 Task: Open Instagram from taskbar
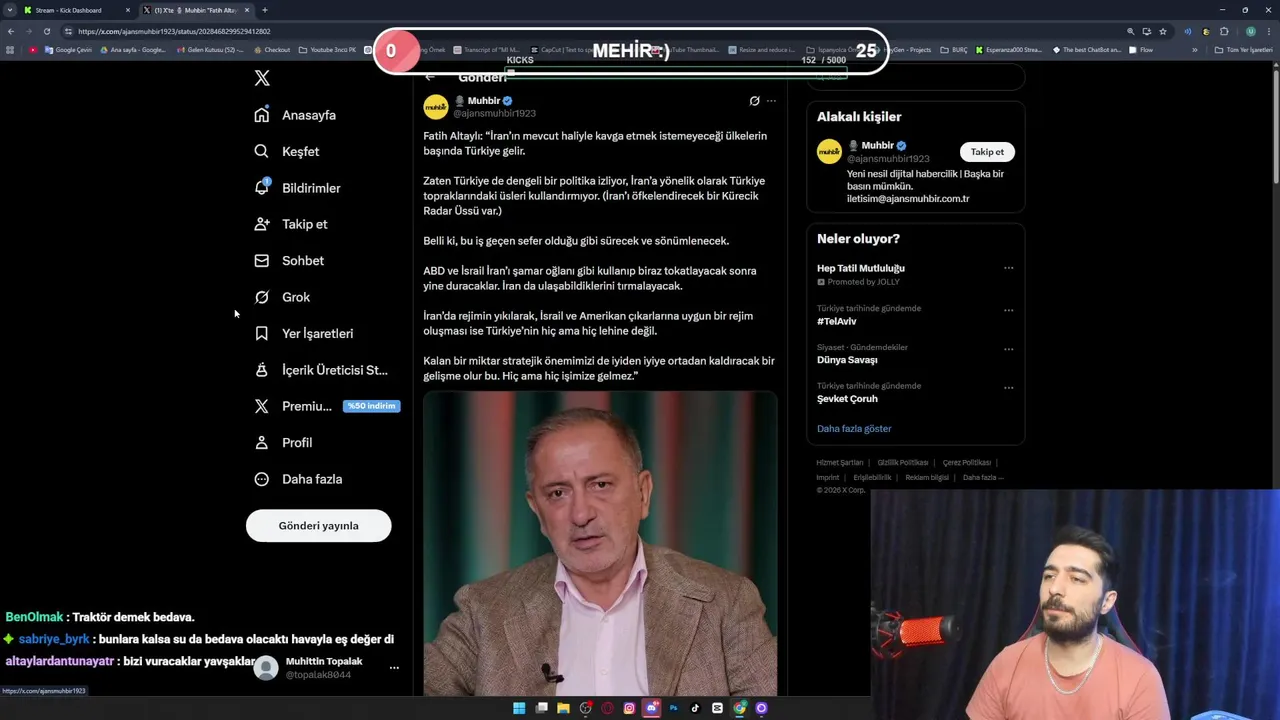[x=629, y=708]
